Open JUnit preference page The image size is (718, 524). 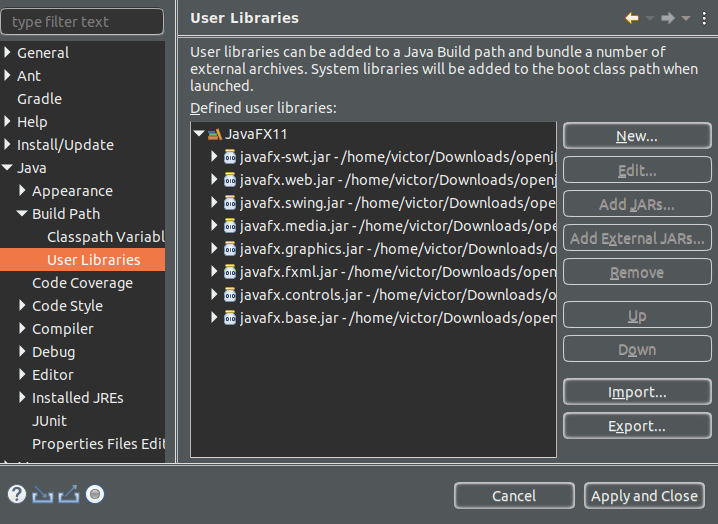coord(49,421)
